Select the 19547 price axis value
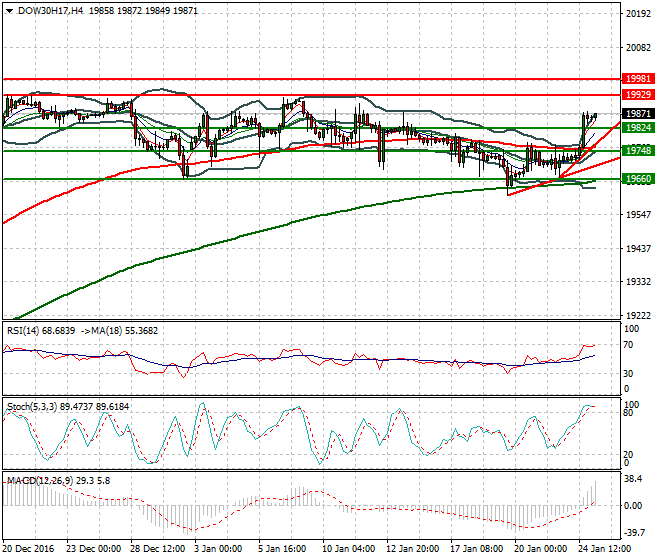 [x=638, y=215]
